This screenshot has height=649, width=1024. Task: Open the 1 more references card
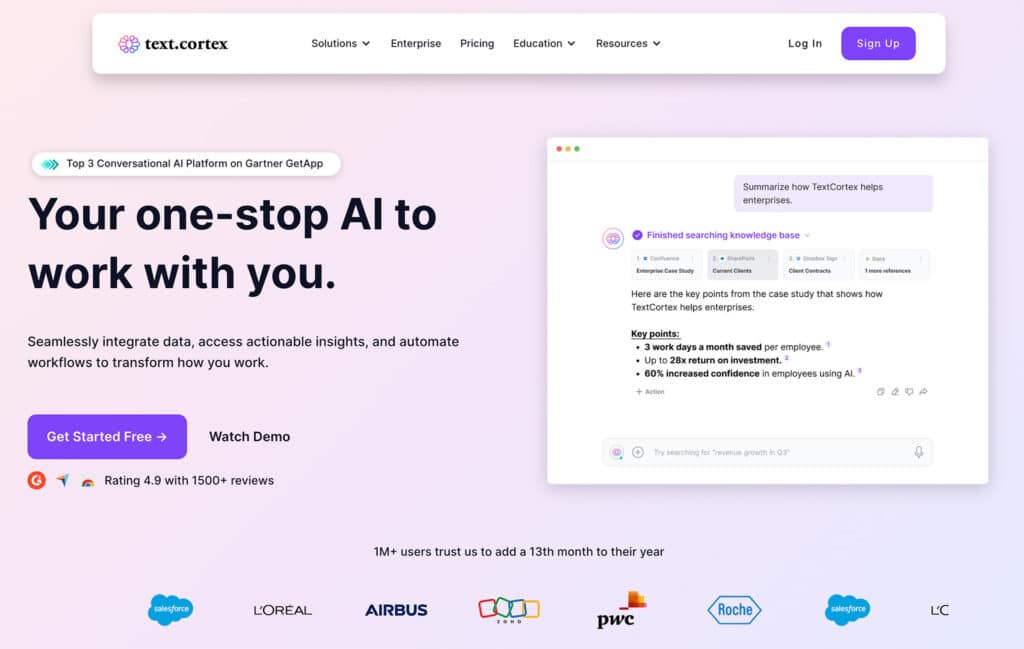click(894, 264)
